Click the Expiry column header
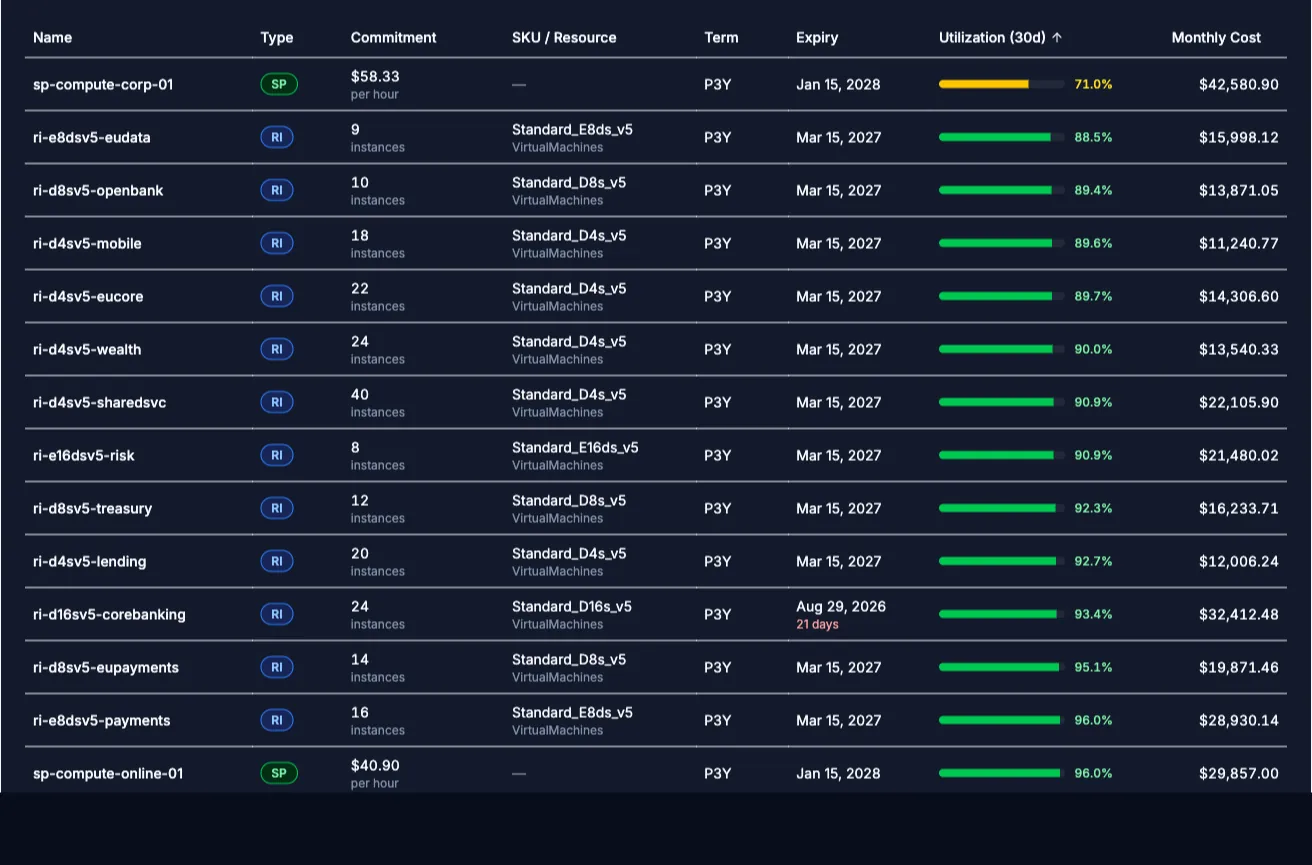This screenshot has width=1312, height=865. pos(817,37)
